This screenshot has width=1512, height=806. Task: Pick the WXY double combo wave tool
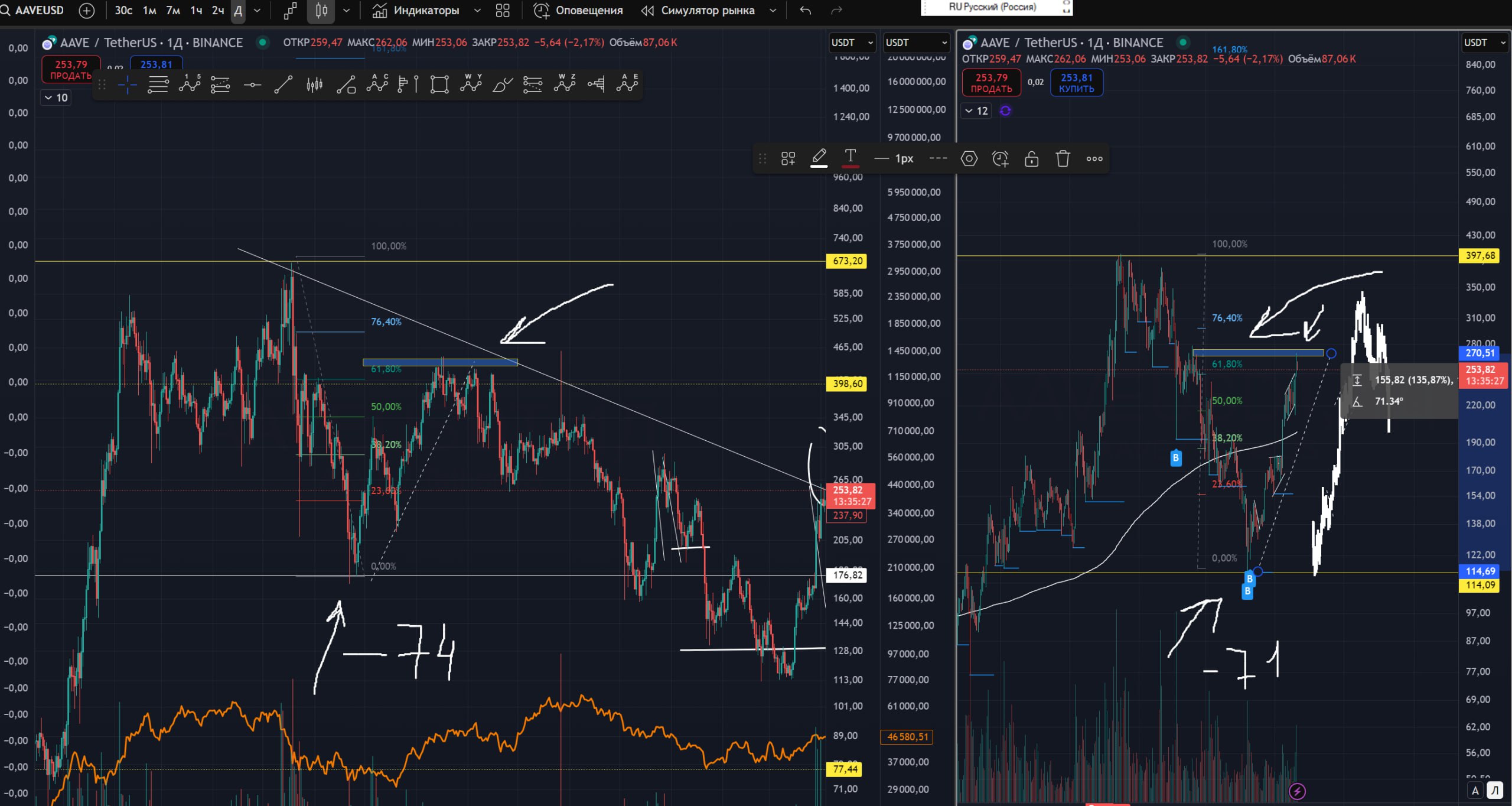click(x=471, y=84)
